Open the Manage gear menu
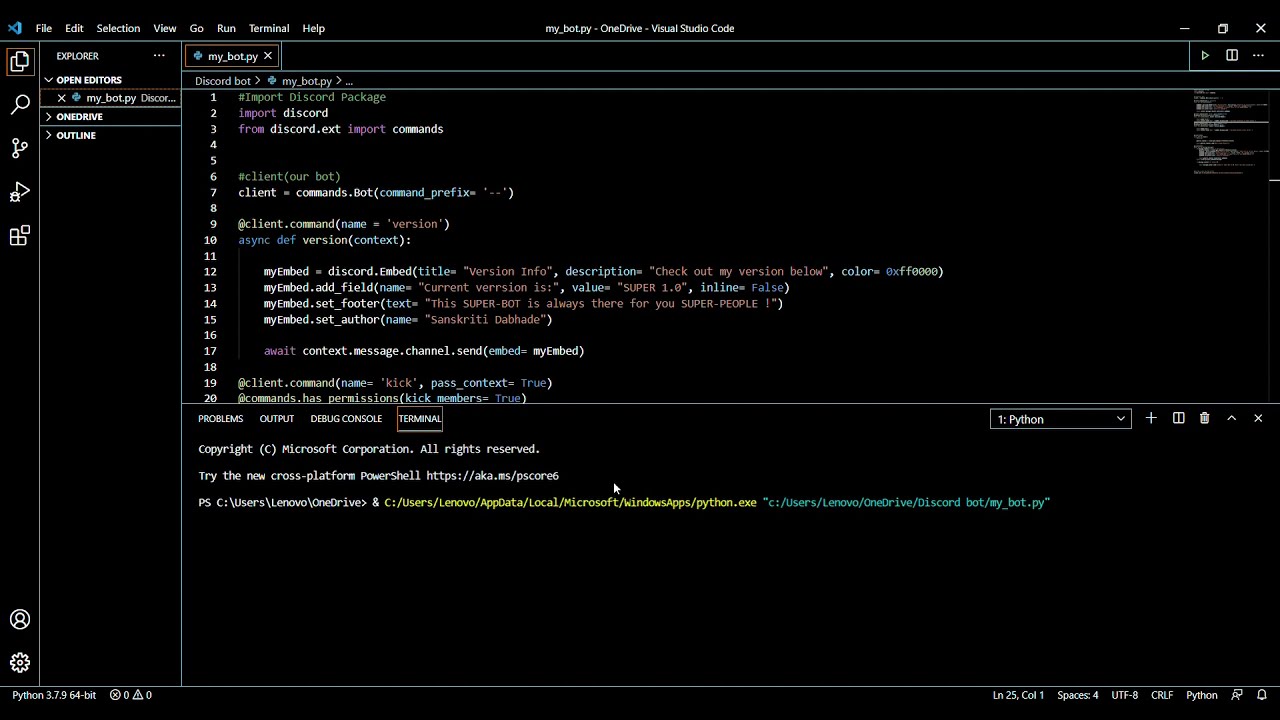 pos(20,663)
